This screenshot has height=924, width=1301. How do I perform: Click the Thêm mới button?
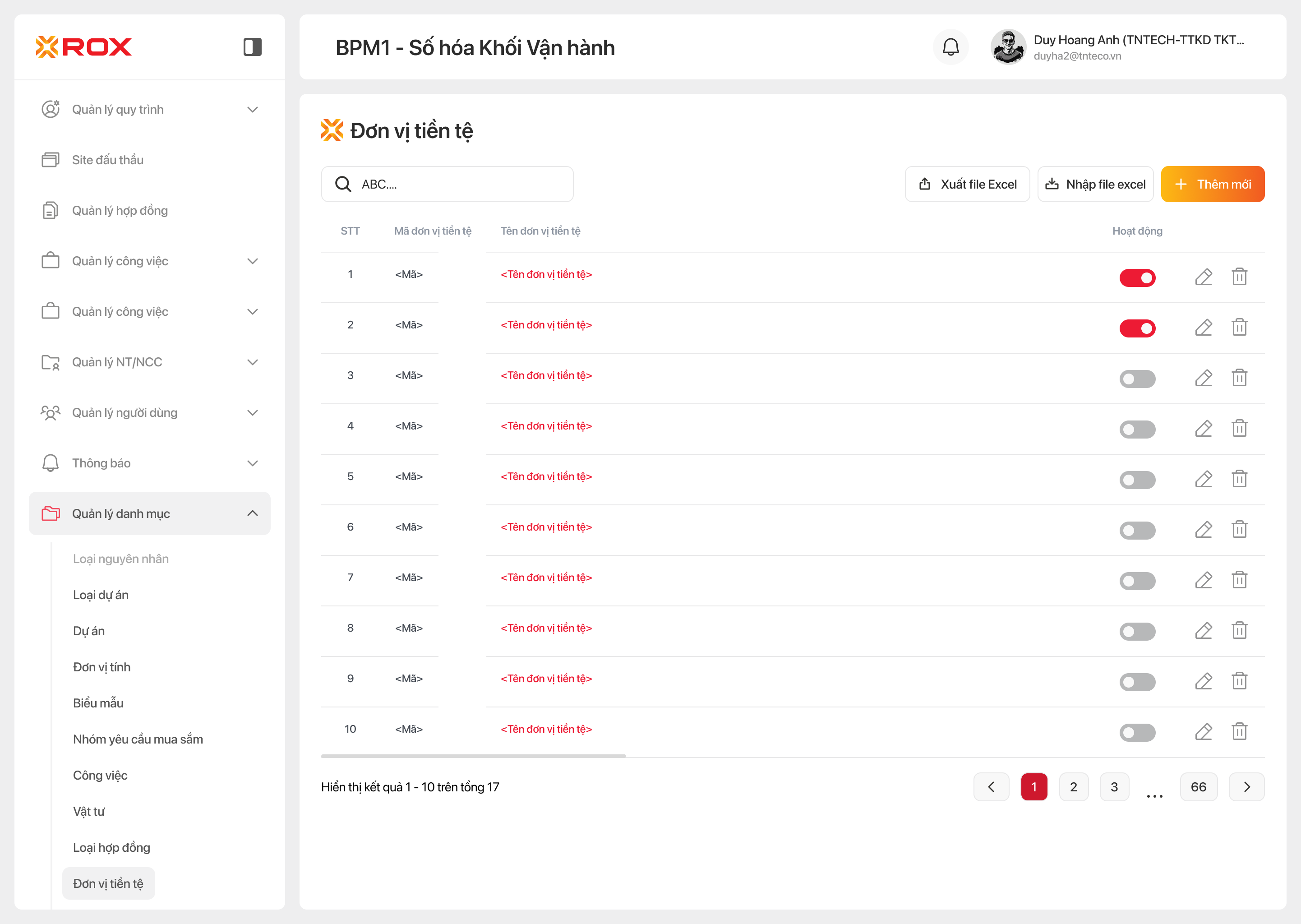click(x=1212, y=185)
